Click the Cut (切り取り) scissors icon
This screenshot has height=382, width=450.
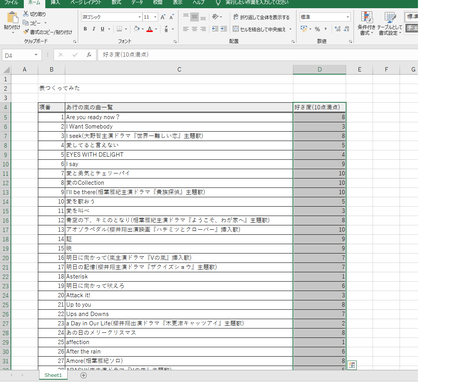26,14
